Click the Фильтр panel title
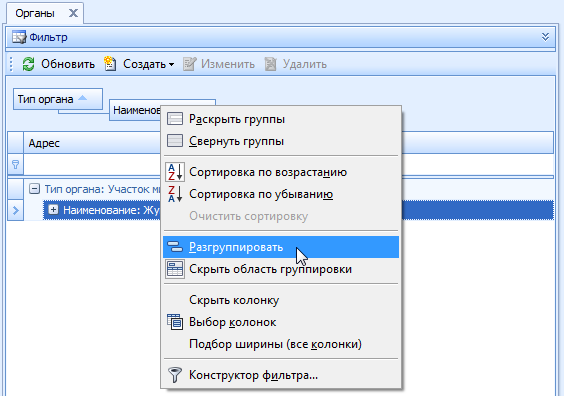This screenshot has height=396, width=564. 48,37
